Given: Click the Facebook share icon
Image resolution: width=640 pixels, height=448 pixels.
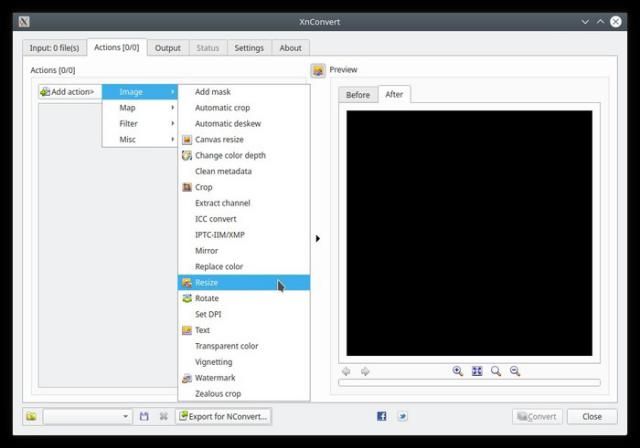Looking at the screenshot, I should click(381, 416).
